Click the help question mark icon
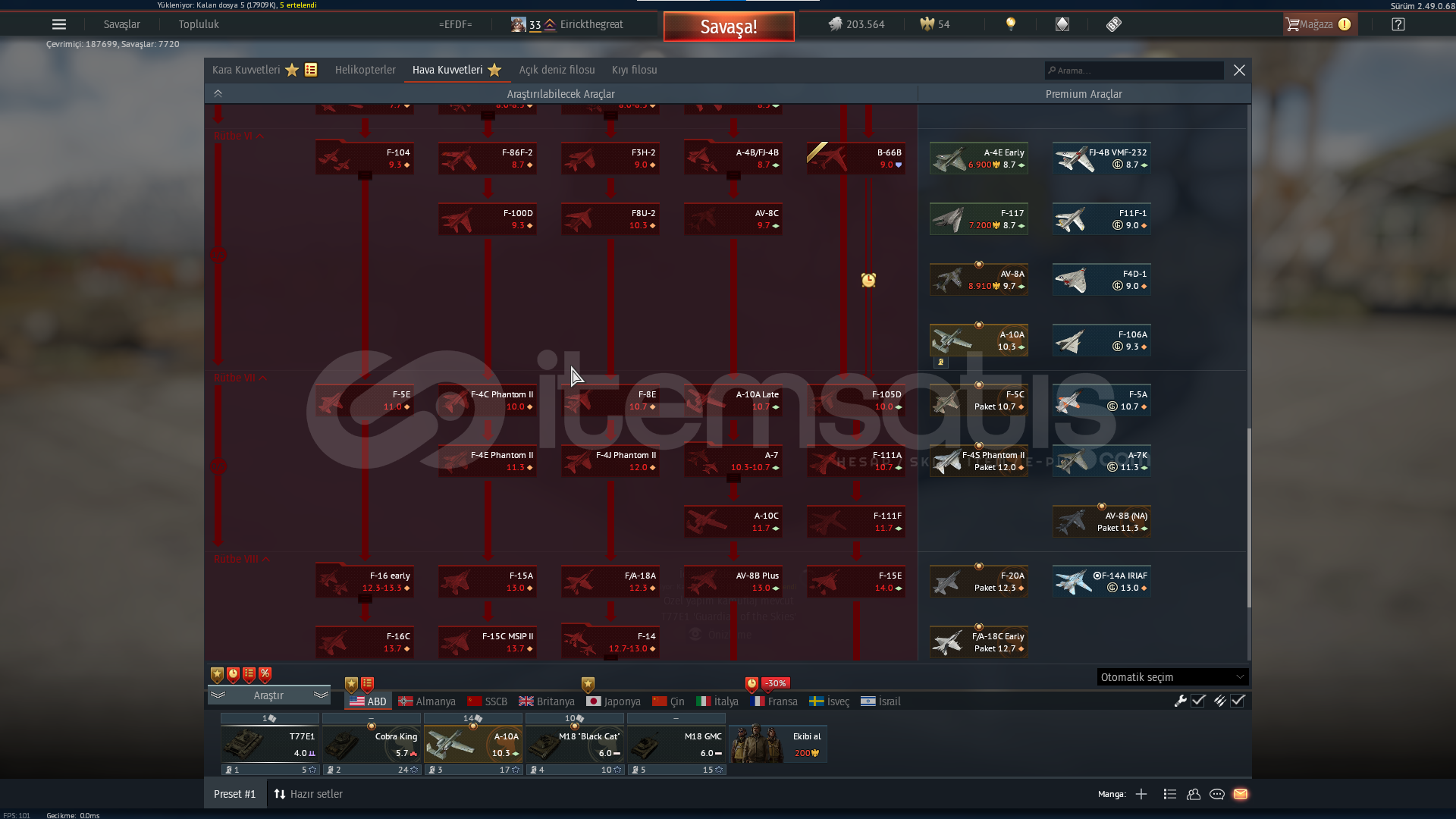 tap(1398, 24)
